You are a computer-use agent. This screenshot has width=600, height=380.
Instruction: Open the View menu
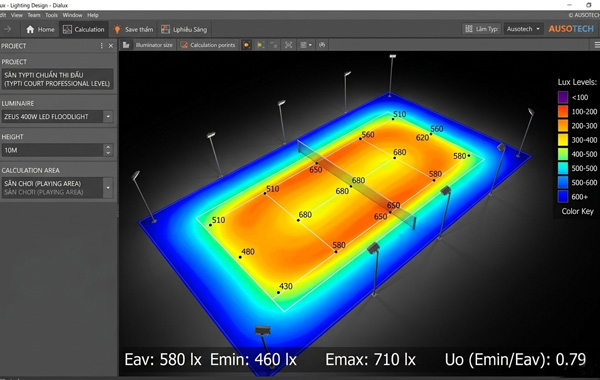(16, 15)
